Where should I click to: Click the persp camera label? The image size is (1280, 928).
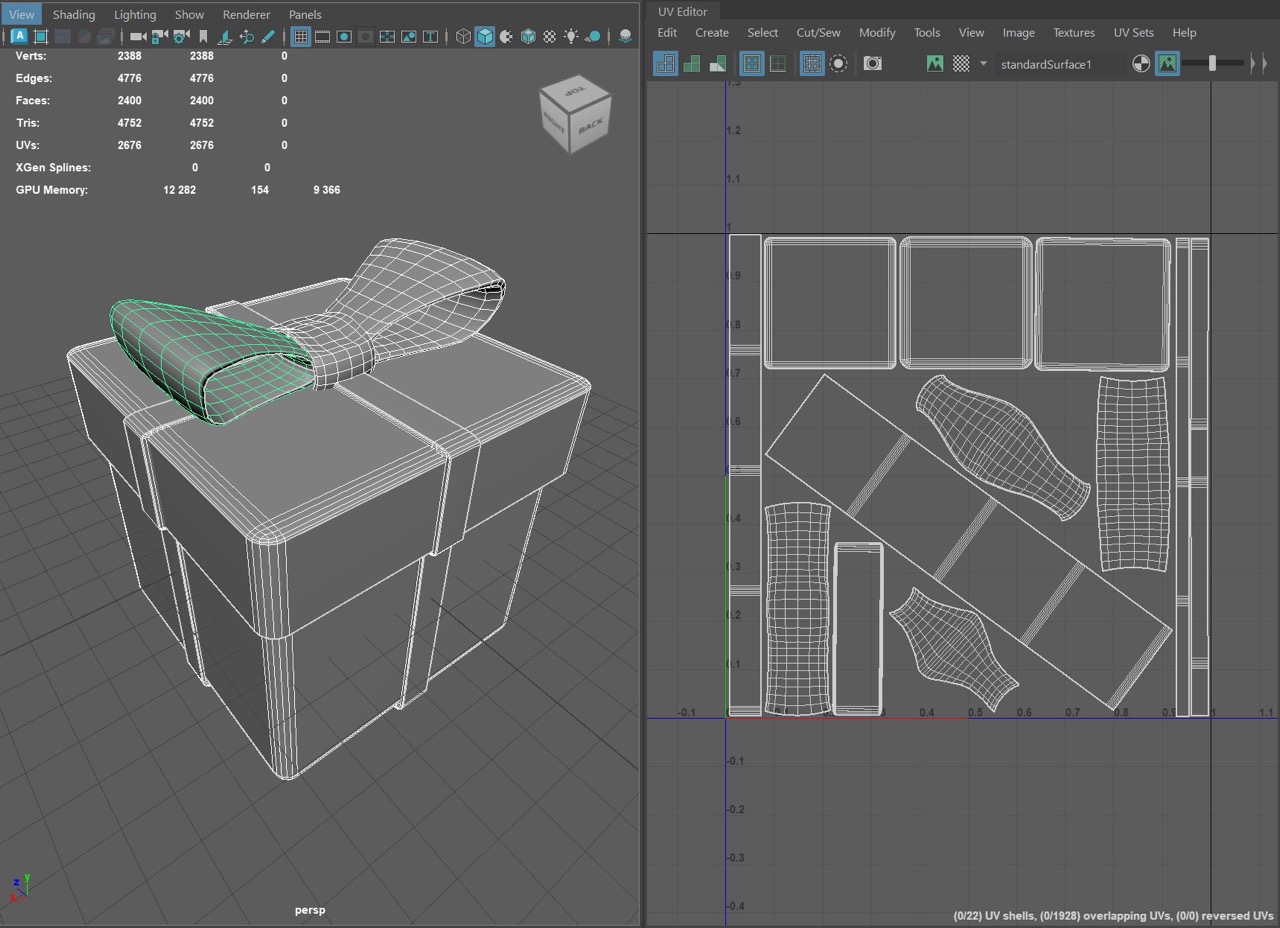(x=310, y=910)
